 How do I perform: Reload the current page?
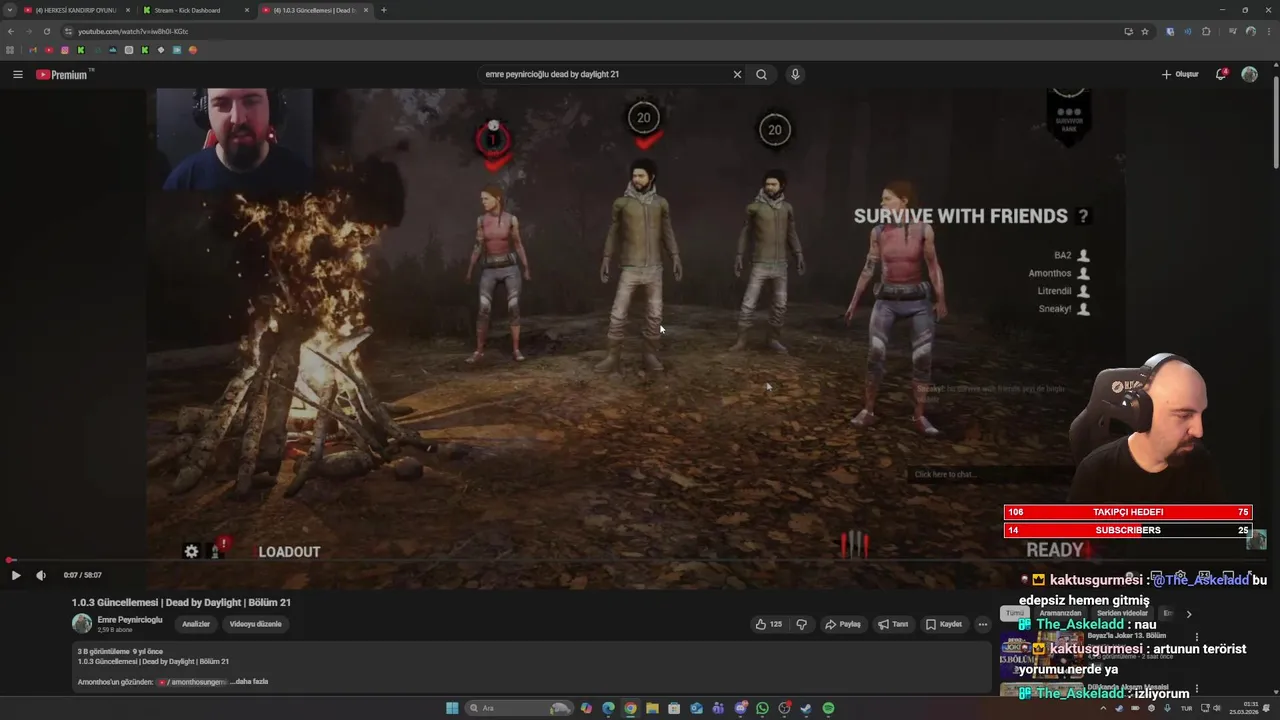coord(47,31)
